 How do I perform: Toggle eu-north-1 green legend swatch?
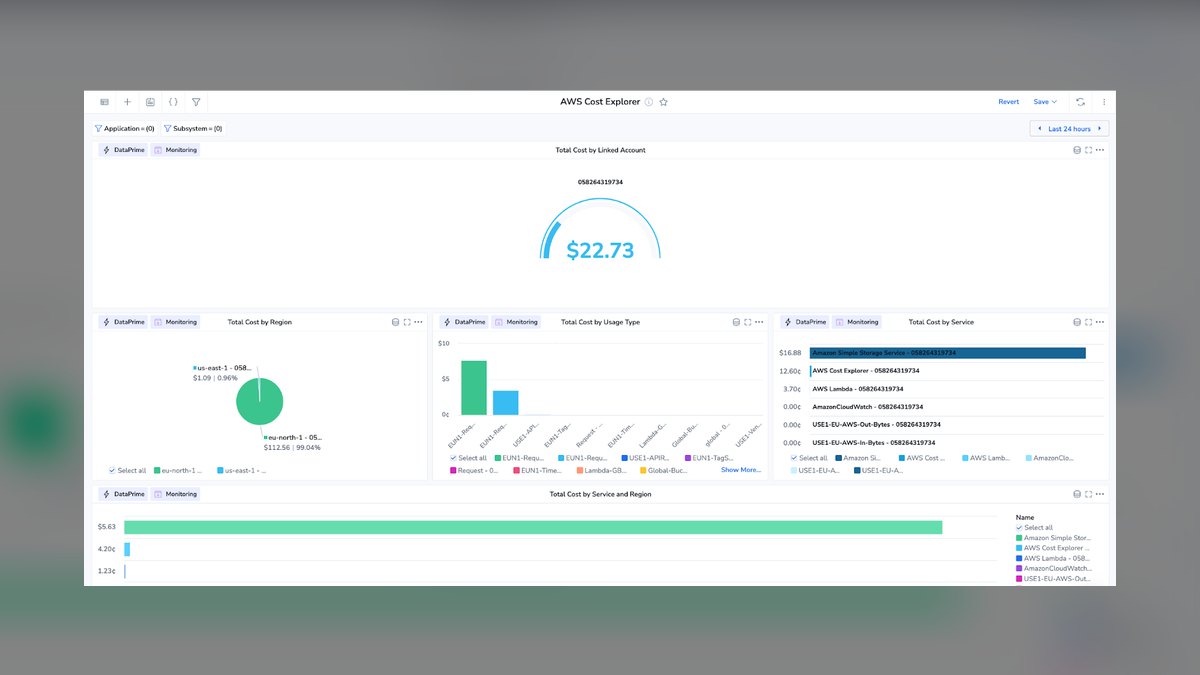(x=156, y=470)
